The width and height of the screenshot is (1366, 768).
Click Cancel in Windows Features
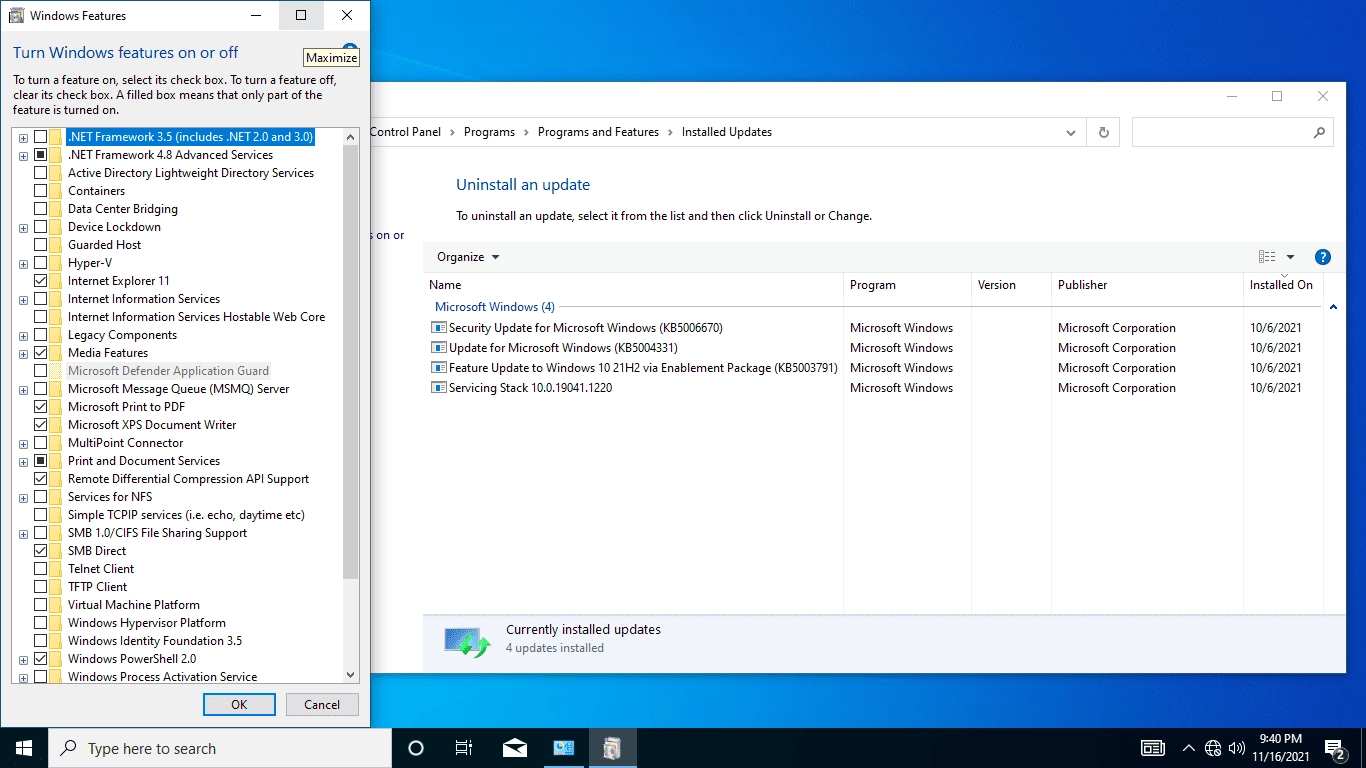[x=322, y=704]
